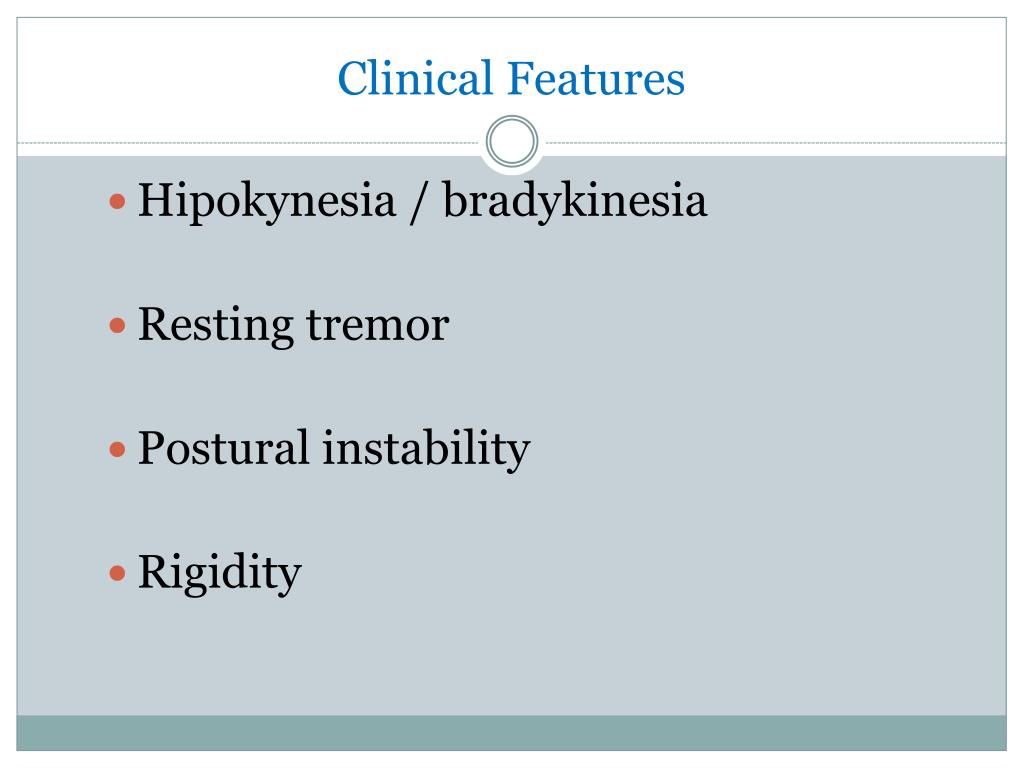Image resolution: width=1024 pixels, height=768 pixels.
Task: Select the Clinical Features slide title
Action: pyautogui.click(x=511, y=78)
